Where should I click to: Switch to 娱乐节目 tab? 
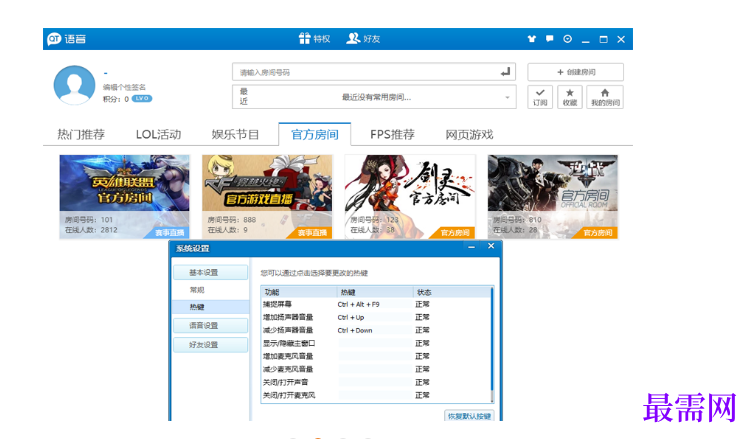(x=235, y=134)
